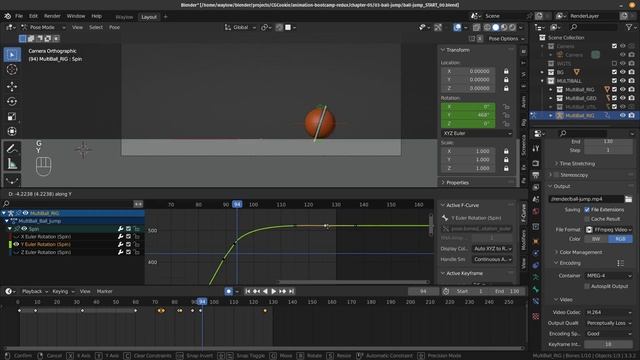
Task: Open the Pose menu in viewport header
Action: tap(114, 27)
